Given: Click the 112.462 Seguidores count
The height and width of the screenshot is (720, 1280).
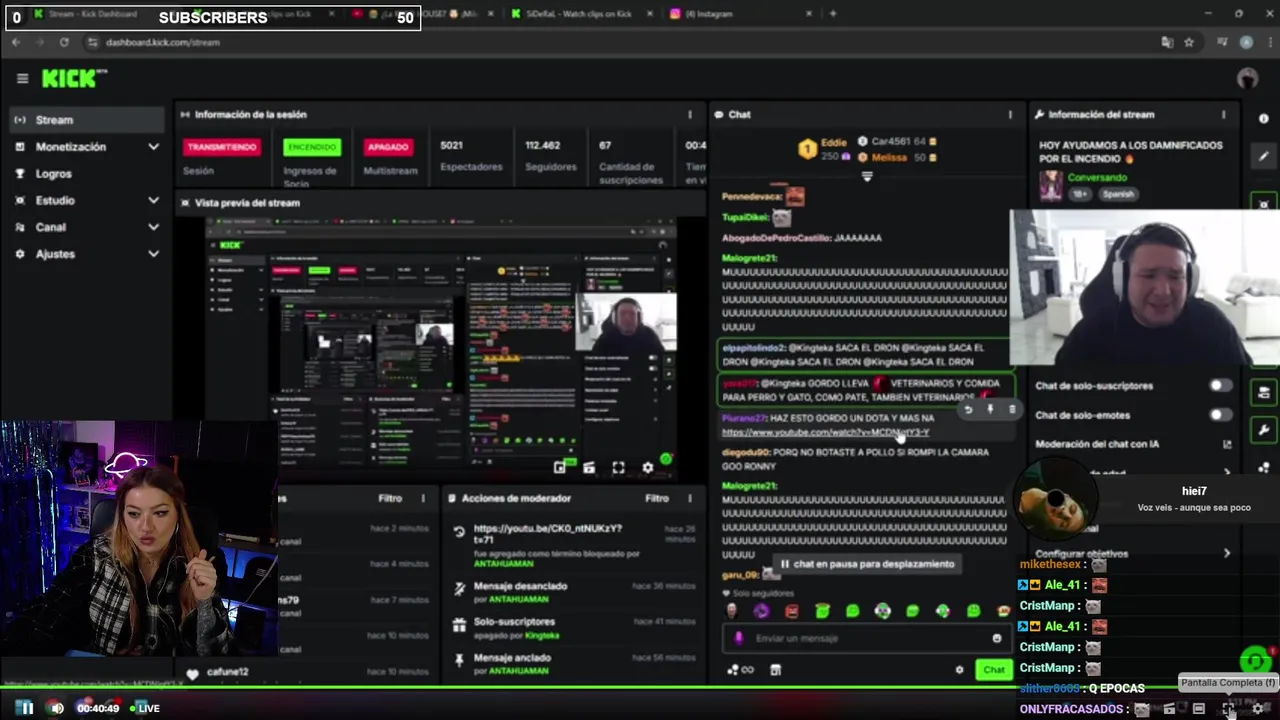Looking at the screenshot, I should point(542,145).
